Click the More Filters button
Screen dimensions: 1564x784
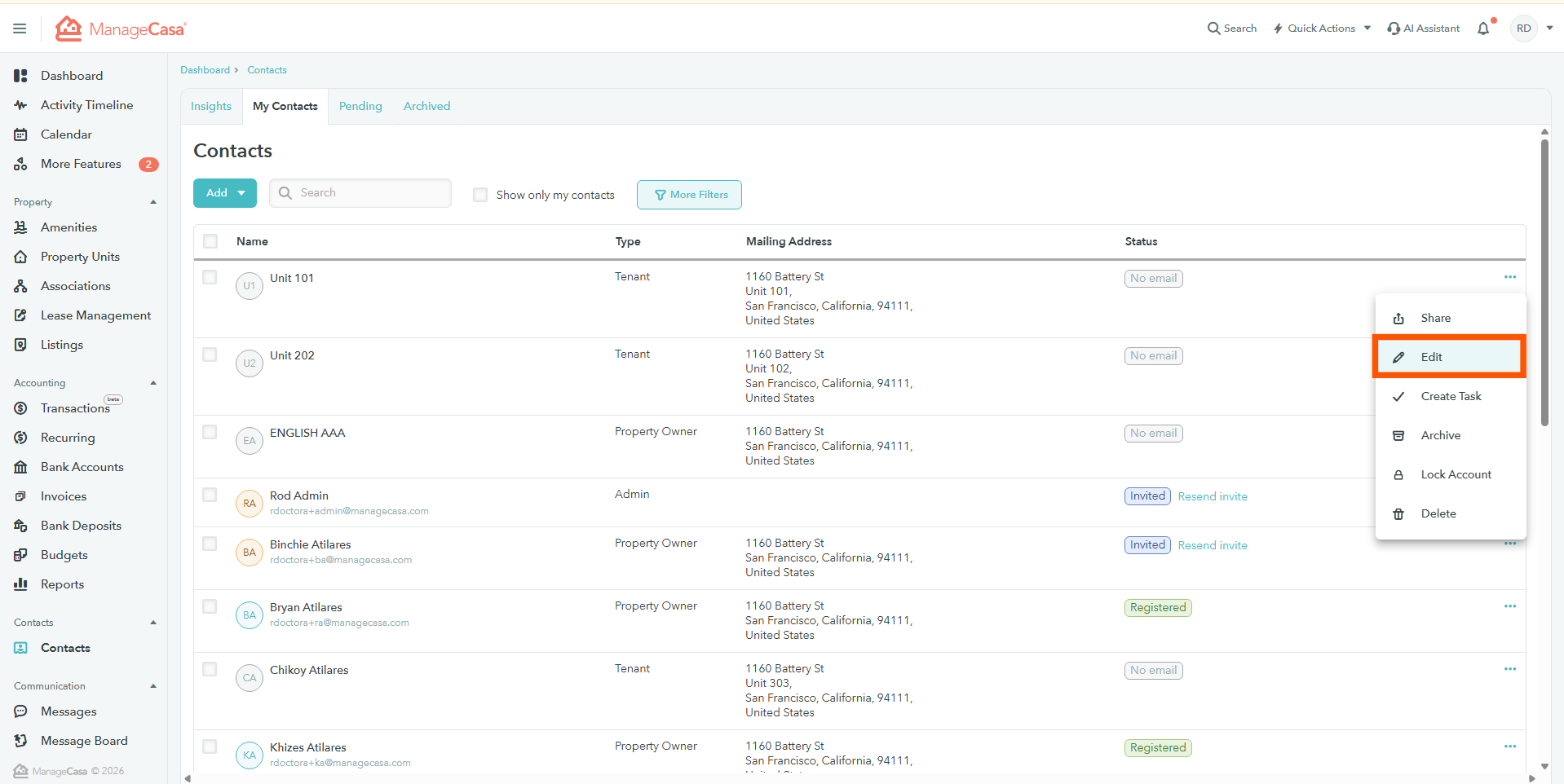[689, 195]
